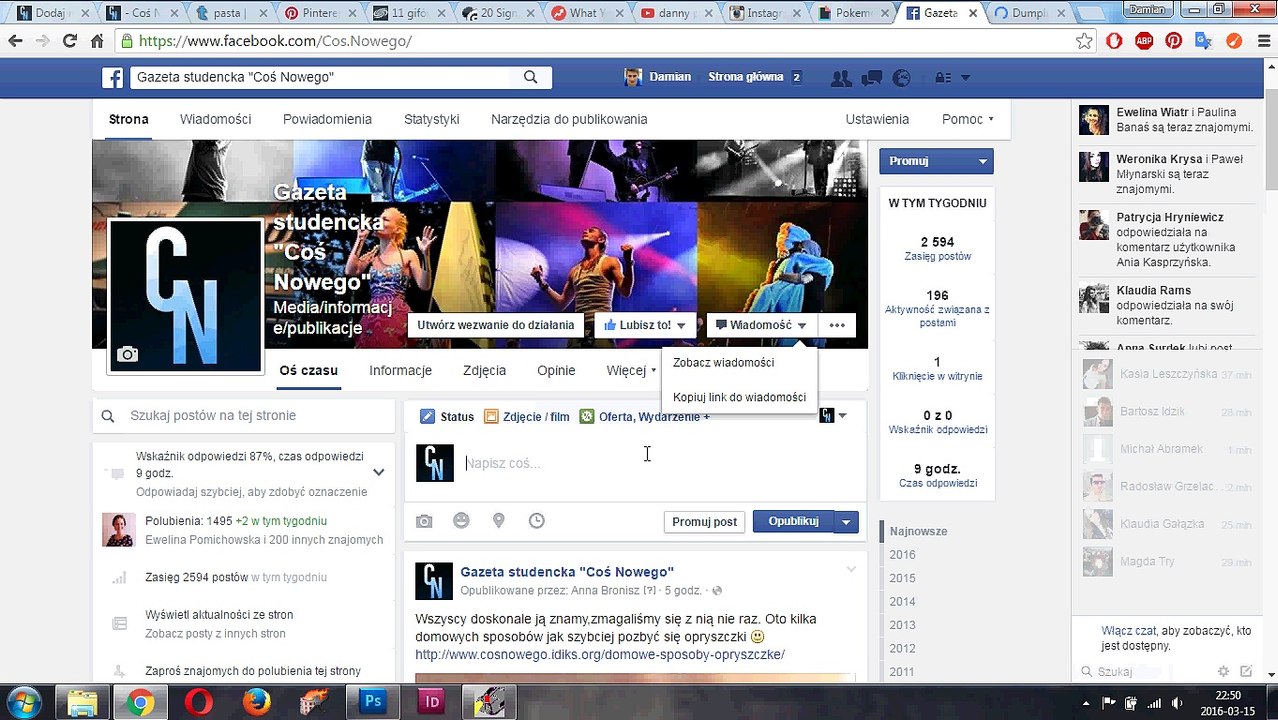Add location pin in post composer
The width and height of the screenshot is (1278, 720).
tap(498, 520)
